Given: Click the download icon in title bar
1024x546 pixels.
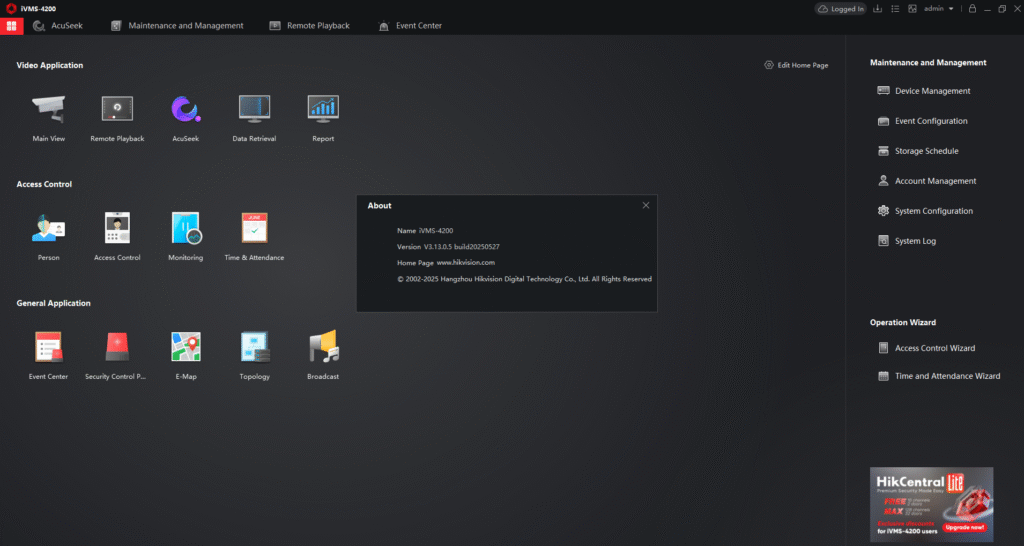Looking at the screenshot, I should [x=877, y=9].
